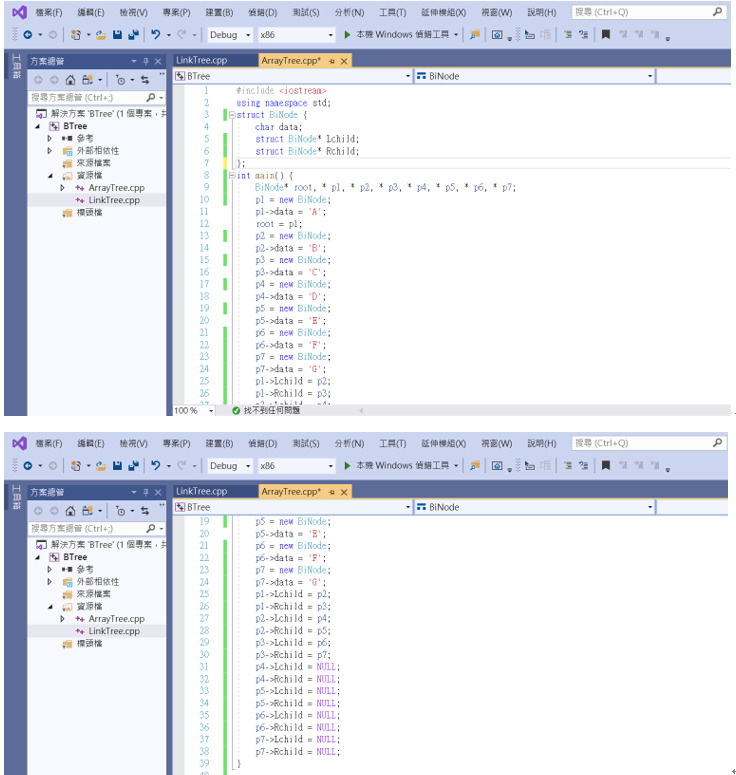Select 標頭檔 folder in lower Solution Explorer
The image size is (736, 775).
[x=89, y=644]
